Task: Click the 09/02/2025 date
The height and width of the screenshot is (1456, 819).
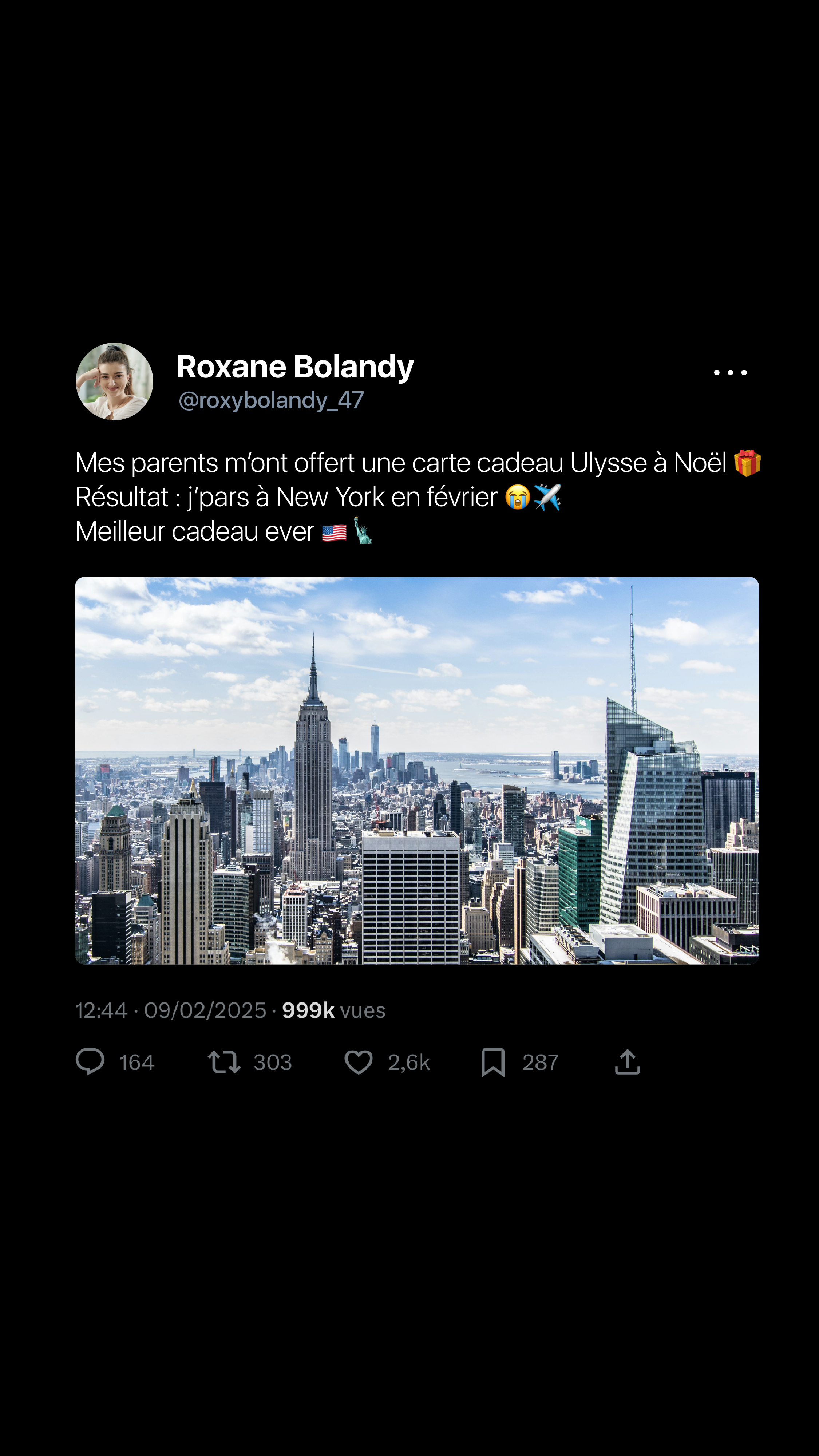Action: point(205,1010)
